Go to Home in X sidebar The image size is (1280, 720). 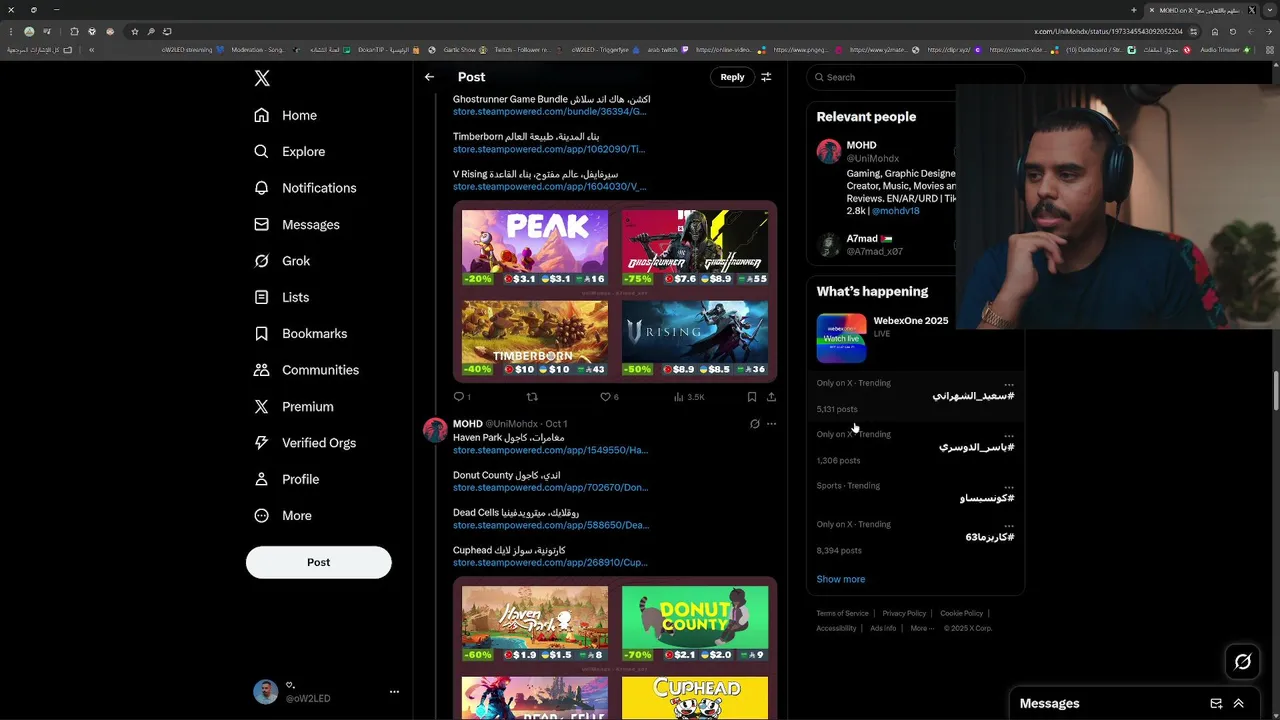285,115
